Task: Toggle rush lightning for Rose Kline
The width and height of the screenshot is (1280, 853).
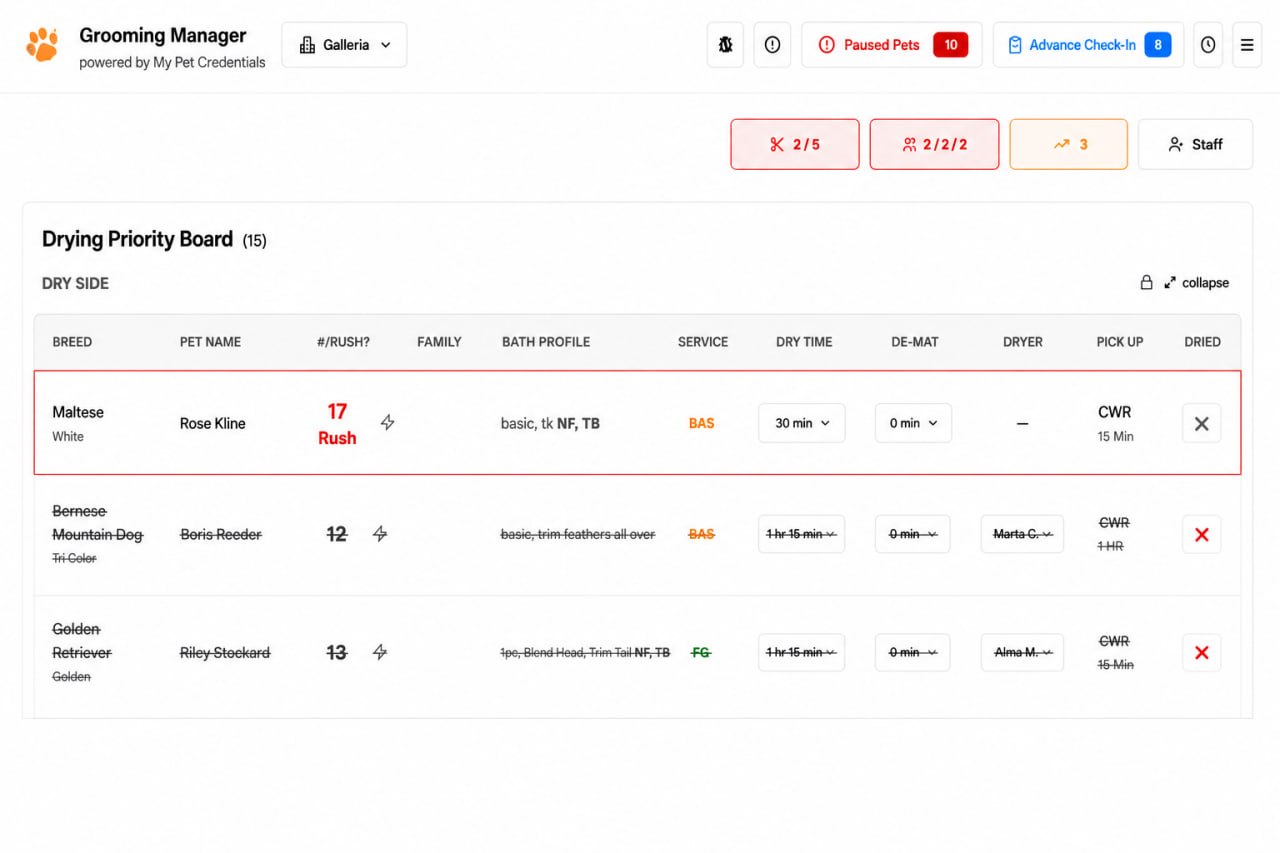Action: [388, 423]
